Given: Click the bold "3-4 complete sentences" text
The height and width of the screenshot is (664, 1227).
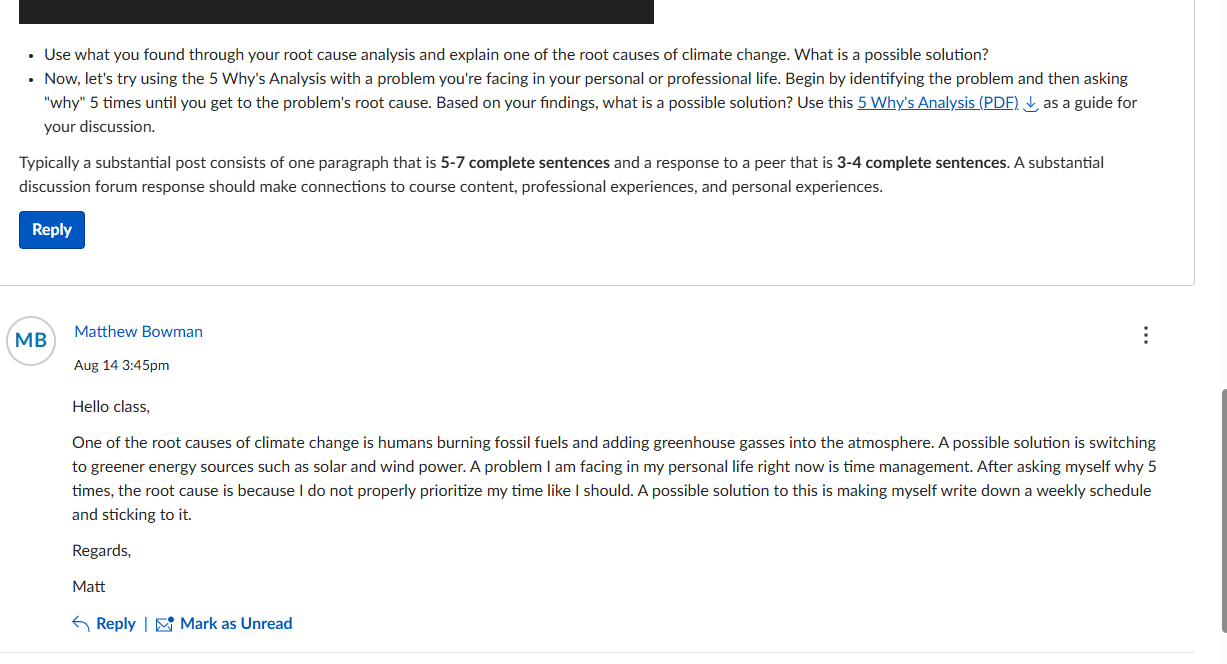Looking at the screenshot, I should tap(921, 162).
